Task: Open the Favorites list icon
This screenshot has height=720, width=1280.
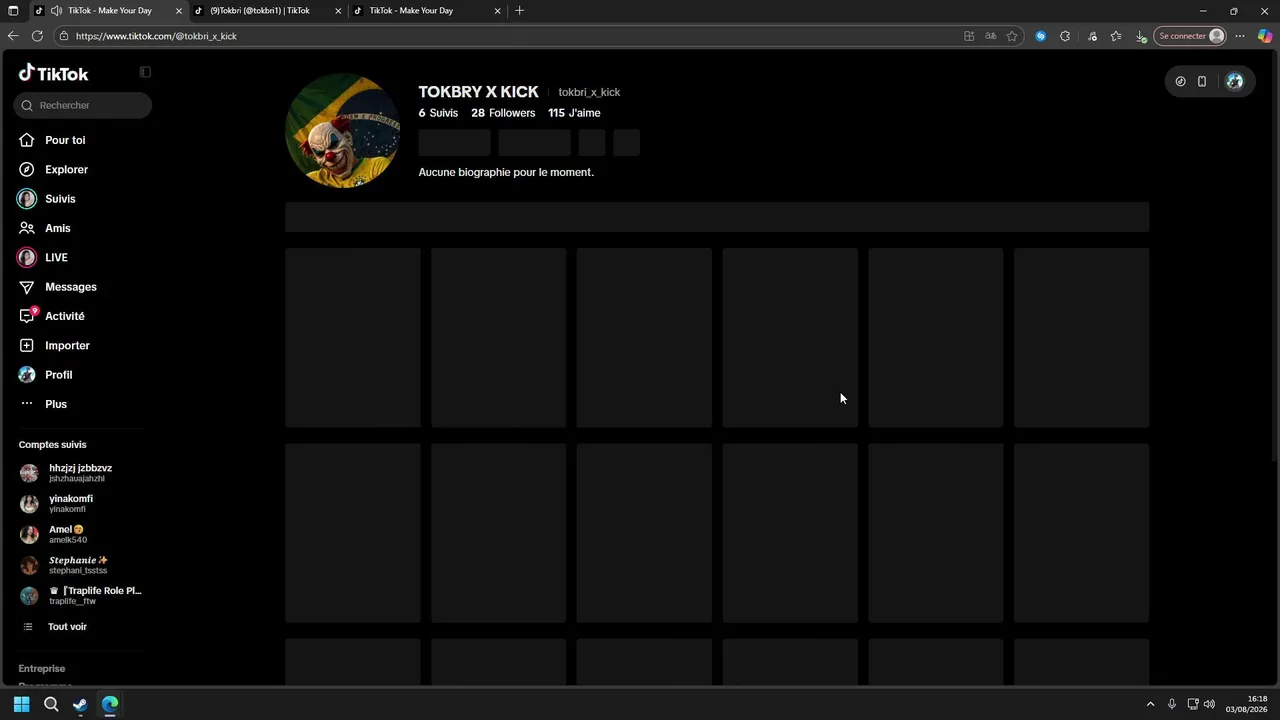Action: [x=1116, y=36]
